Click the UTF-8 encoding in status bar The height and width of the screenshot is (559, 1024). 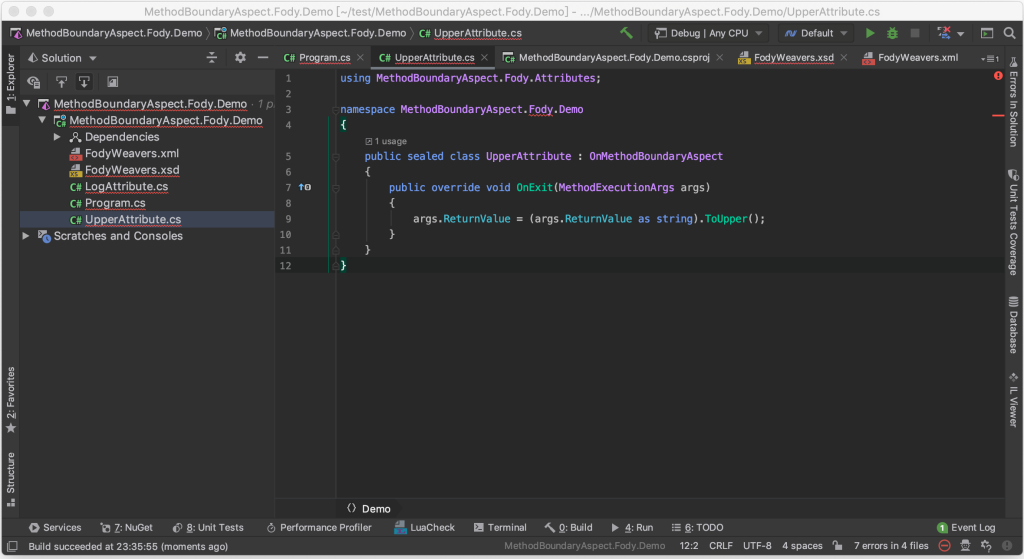point(757,546)
